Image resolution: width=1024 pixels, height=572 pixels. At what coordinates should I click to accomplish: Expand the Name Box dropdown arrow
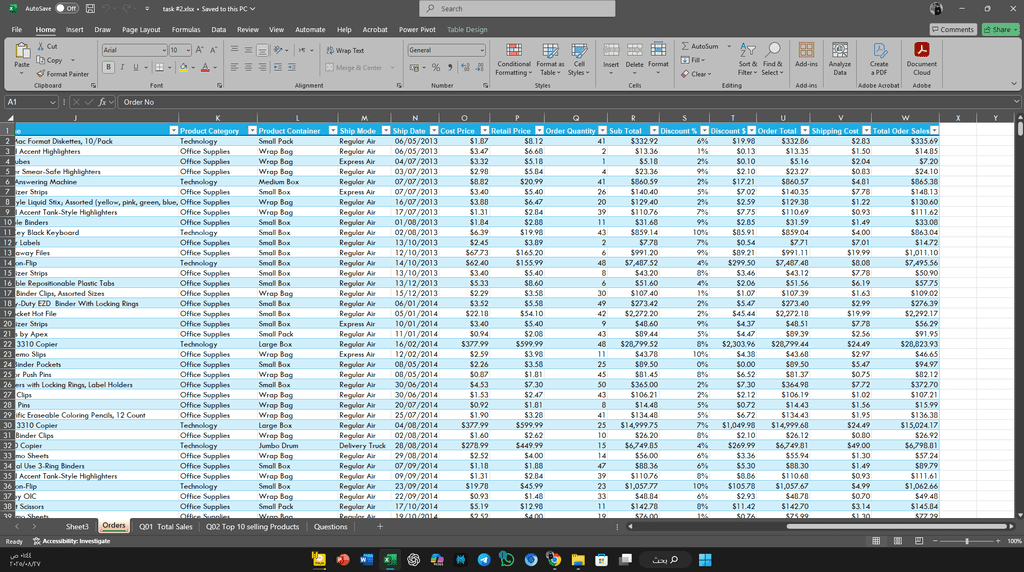pyautogui.click(x=52, y=102)
